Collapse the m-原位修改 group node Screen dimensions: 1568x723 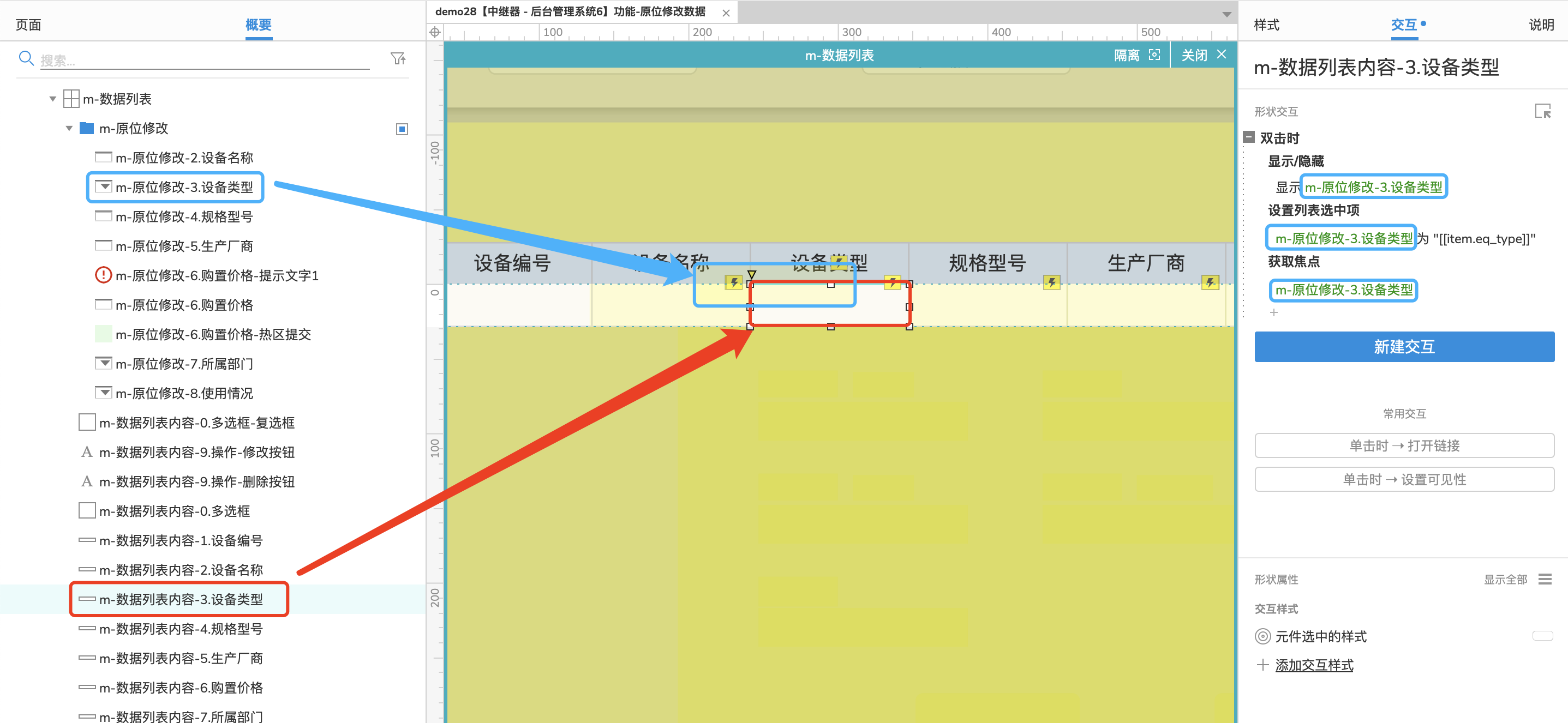tap(69, 128)
